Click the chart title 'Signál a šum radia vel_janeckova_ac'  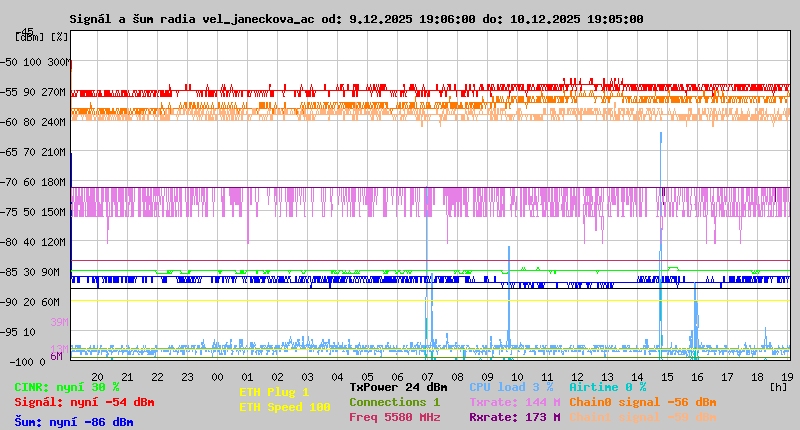point(192,19)
